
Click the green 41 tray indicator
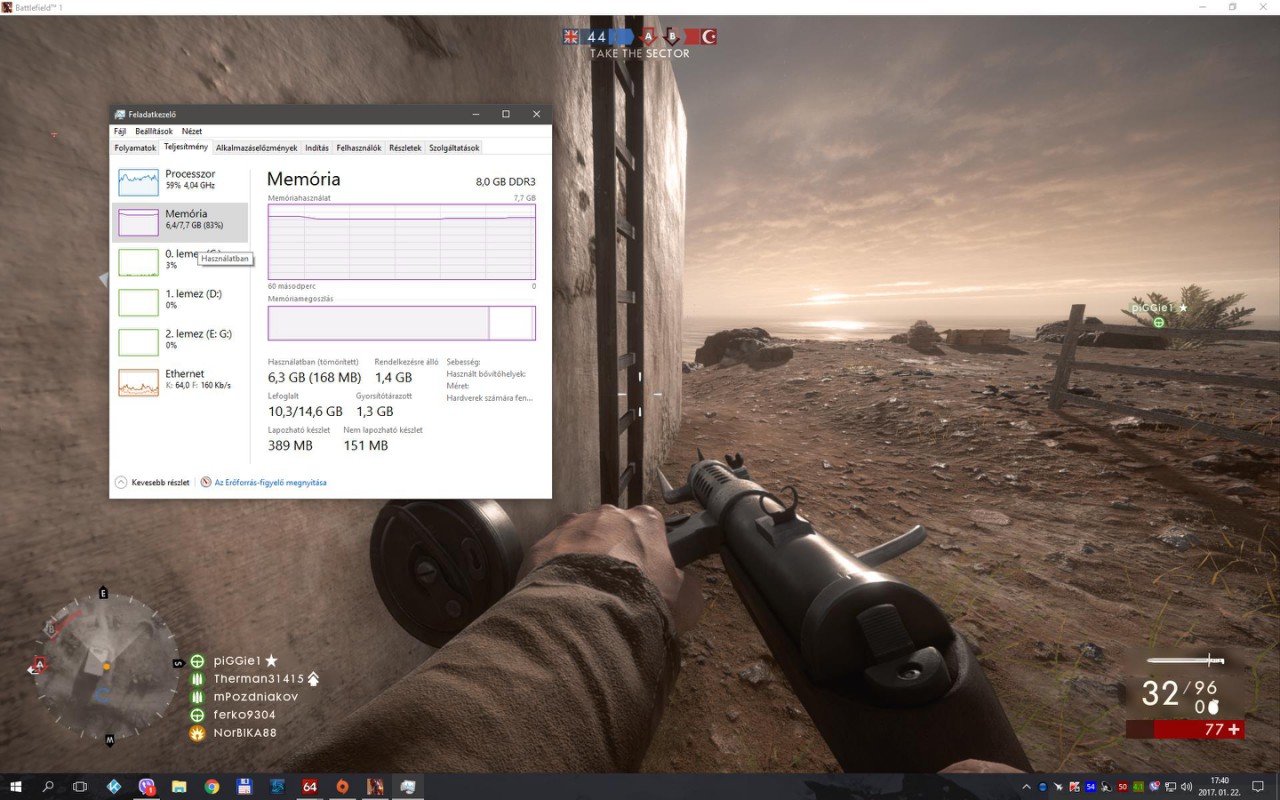pyautogui.click(x=1138, y=786)
